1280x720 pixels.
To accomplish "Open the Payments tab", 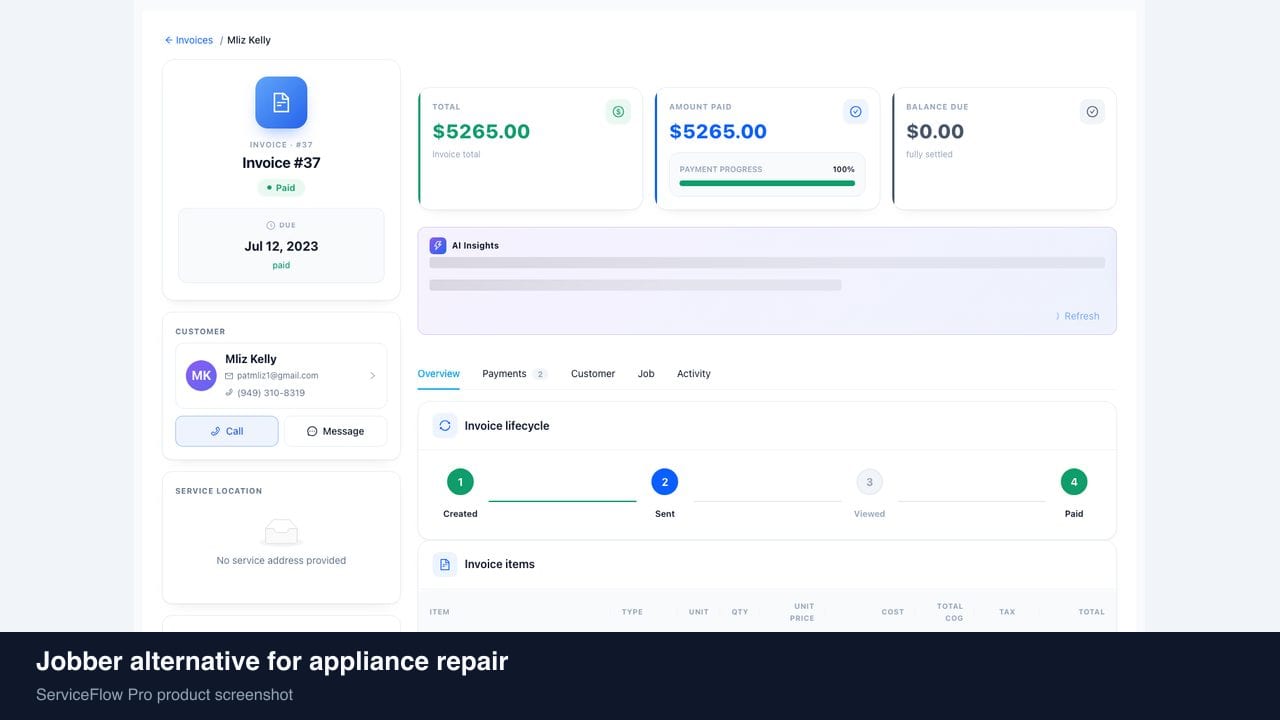I will 514,374.
